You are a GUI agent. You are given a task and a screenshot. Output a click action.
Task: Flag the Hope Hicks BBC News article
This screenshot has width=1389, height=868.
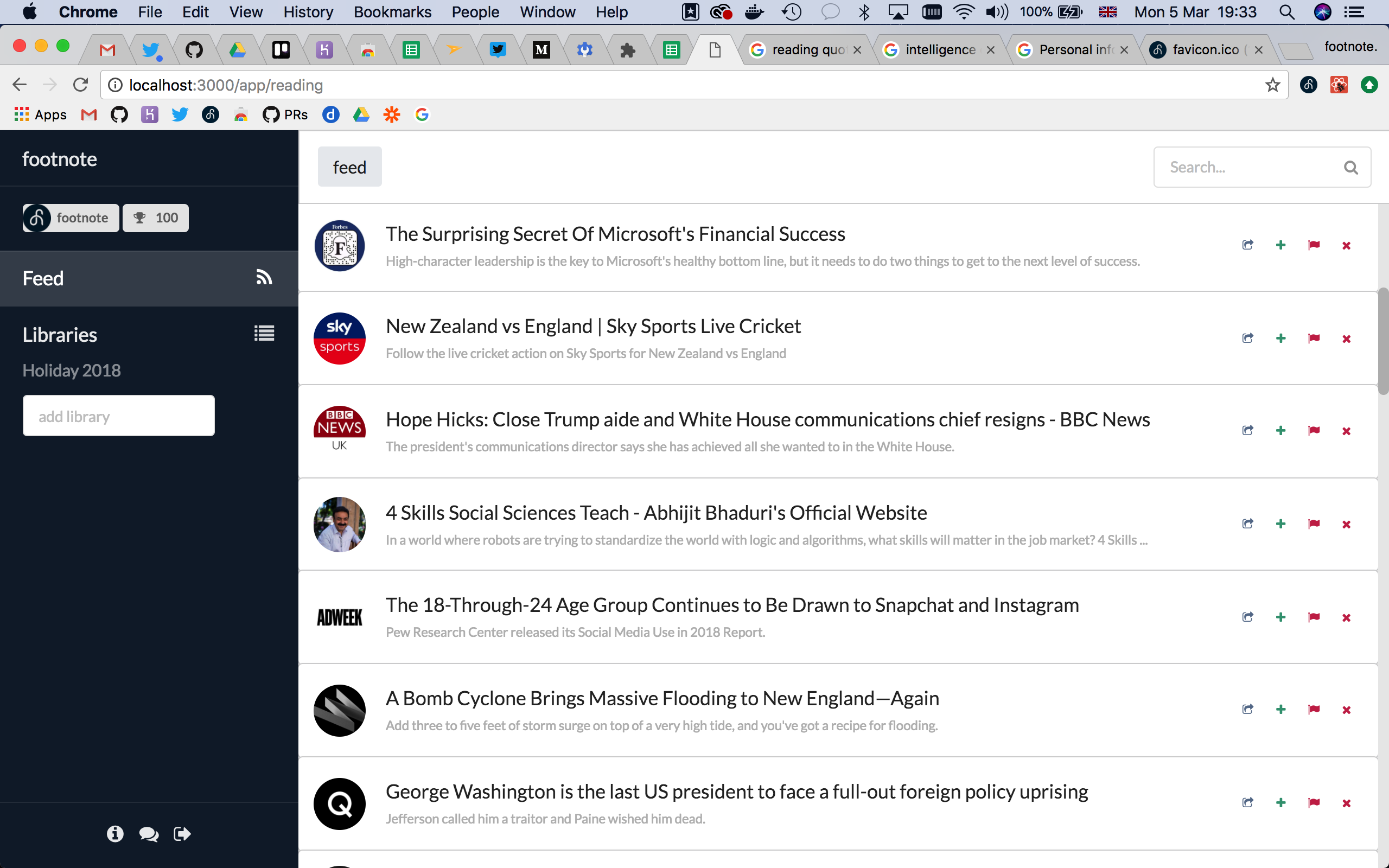pos(1314,431)
